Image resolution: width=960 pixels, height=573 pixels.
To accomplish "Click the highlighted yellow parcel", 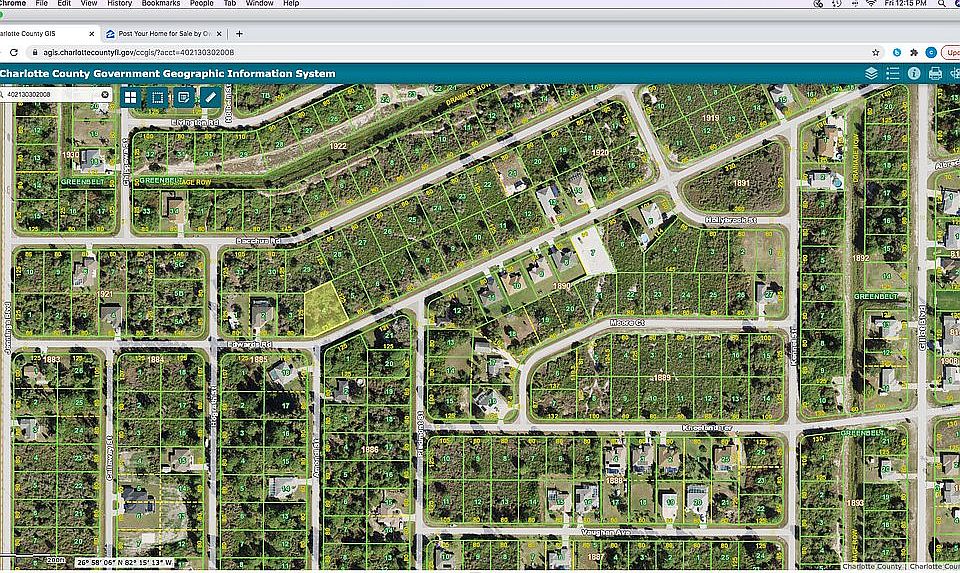I will click(322, 308).
